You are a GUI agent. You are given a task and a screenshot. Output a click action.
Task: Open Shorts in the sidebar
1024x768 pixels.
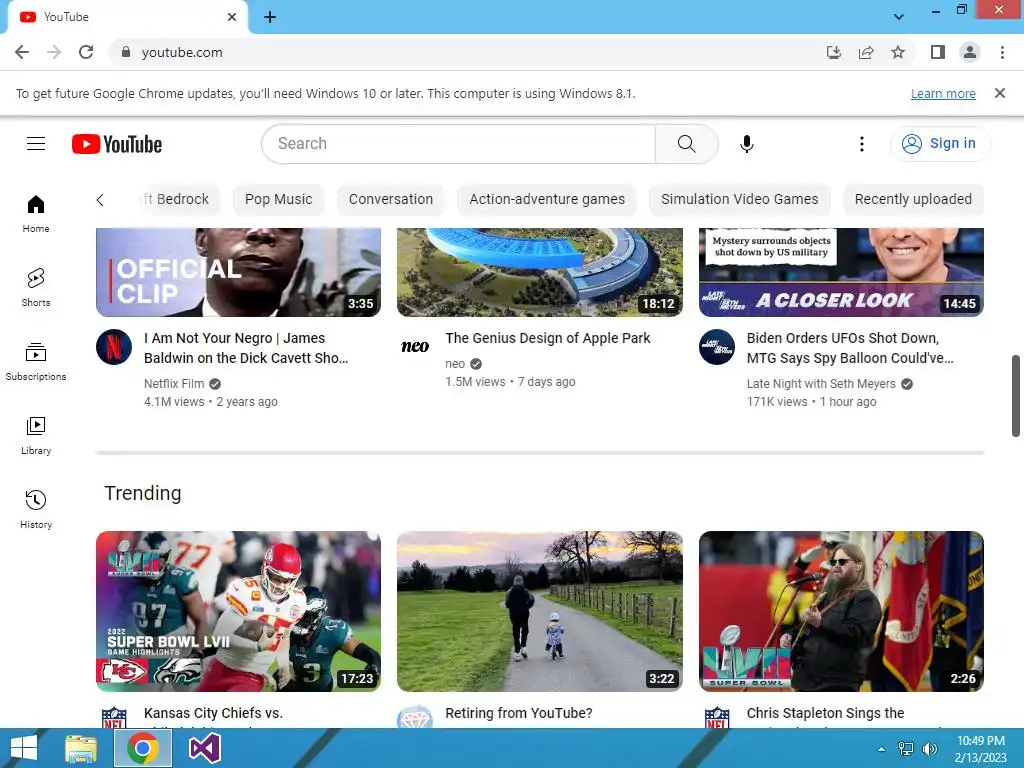(x=36, y=287)
